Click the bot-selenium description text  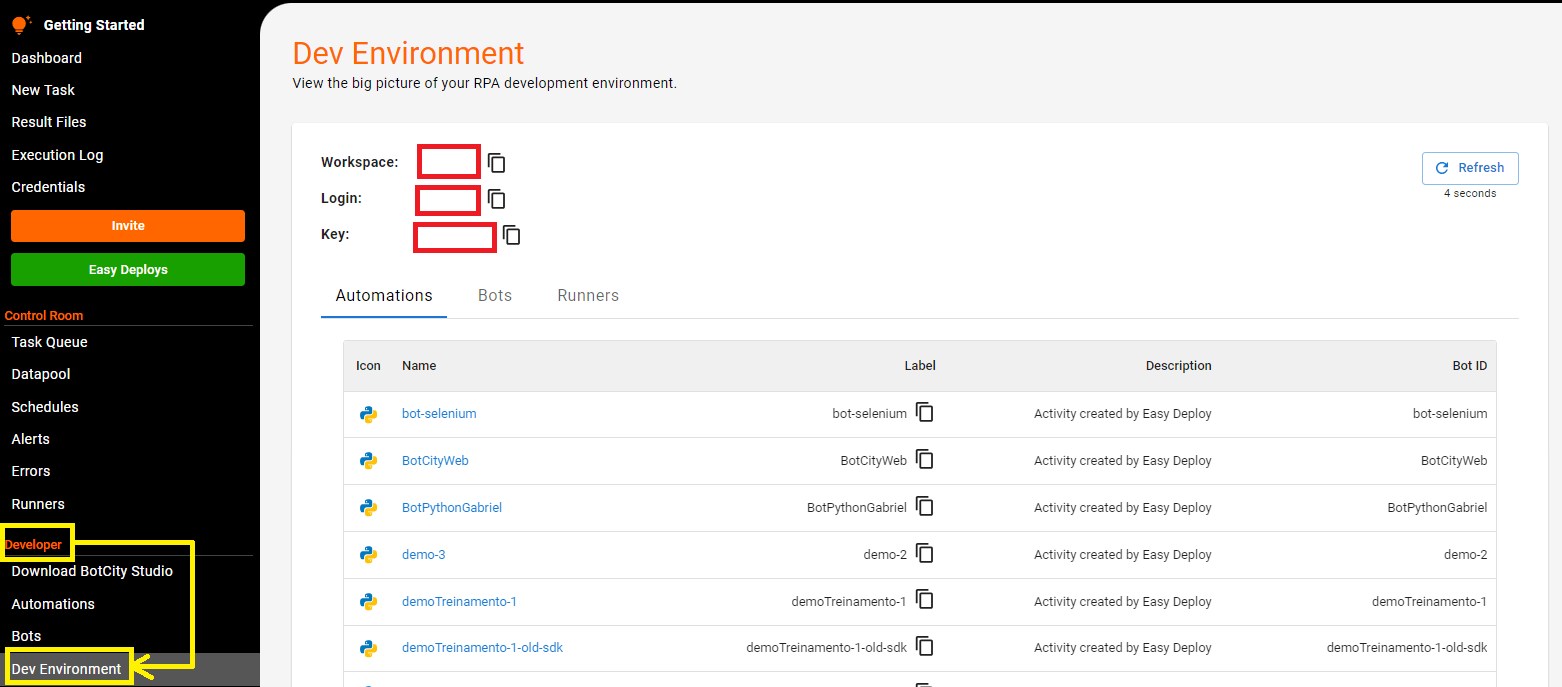(x=1123, y=413)
